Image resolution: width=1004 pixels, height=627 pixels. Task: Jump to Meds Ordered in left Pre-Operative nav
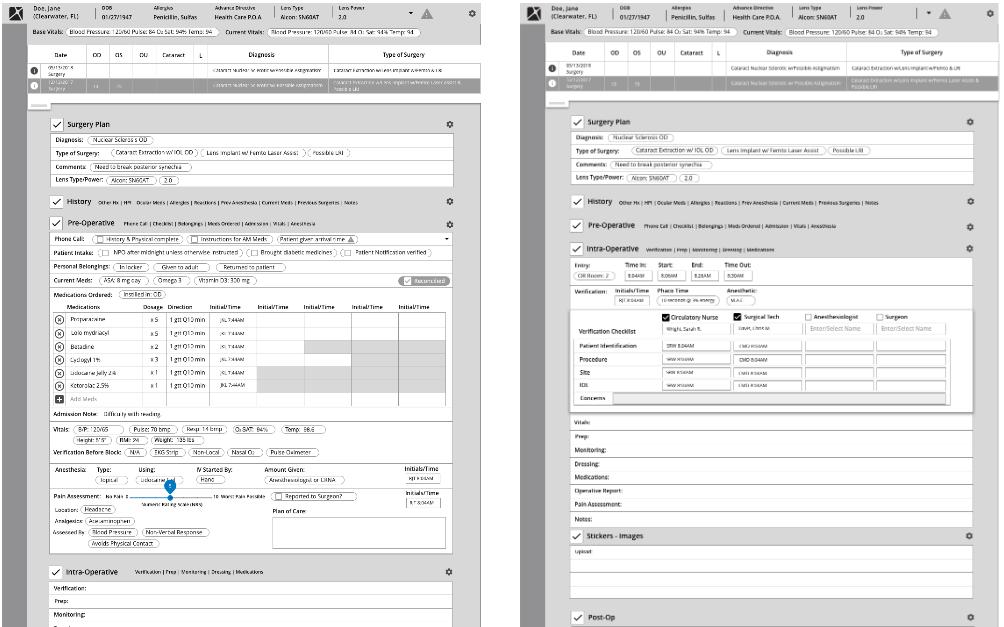(x=223, y=224)
